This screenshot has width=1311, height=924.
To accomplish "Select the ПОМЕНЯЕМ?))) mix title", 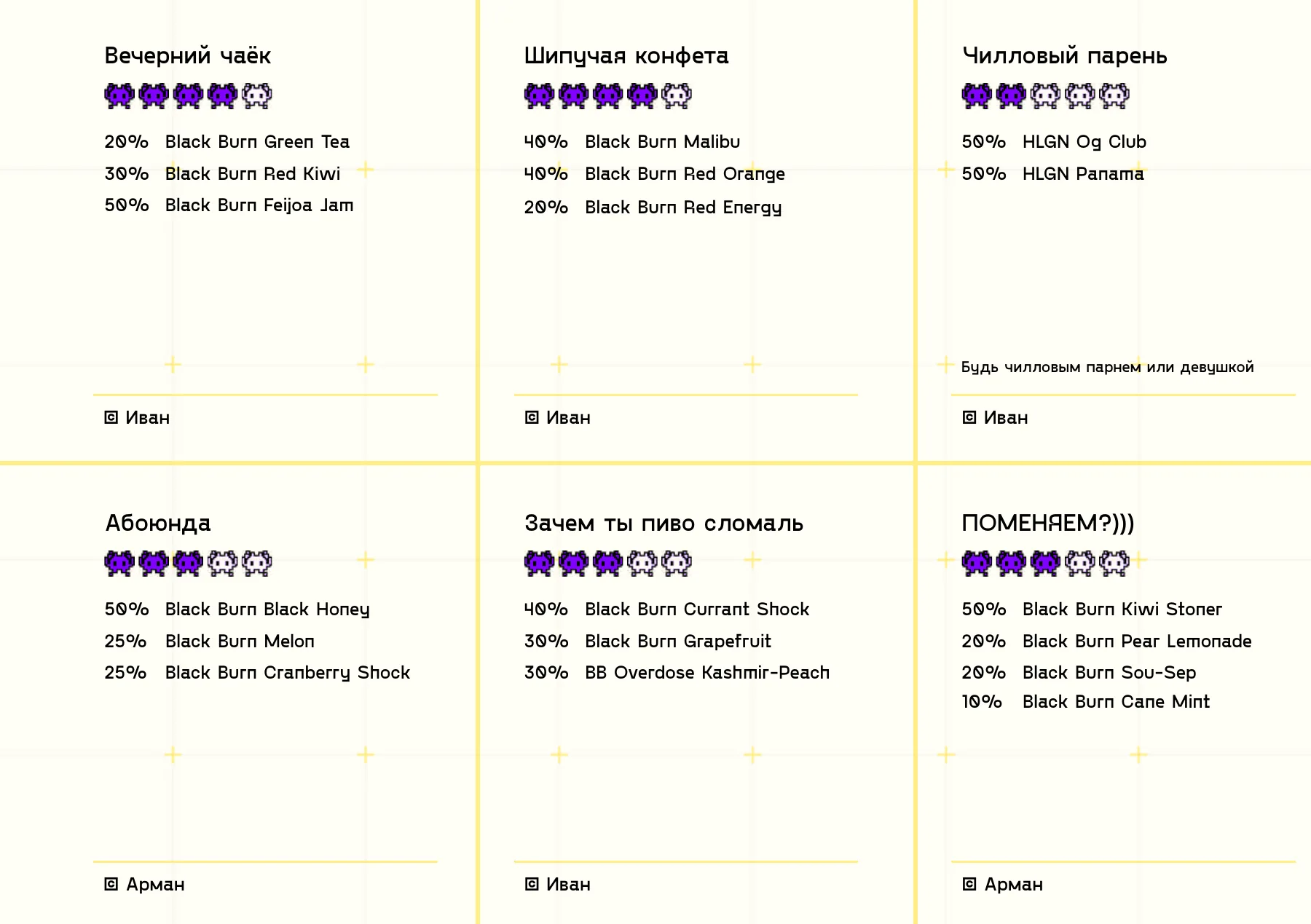I will 1048,523.
